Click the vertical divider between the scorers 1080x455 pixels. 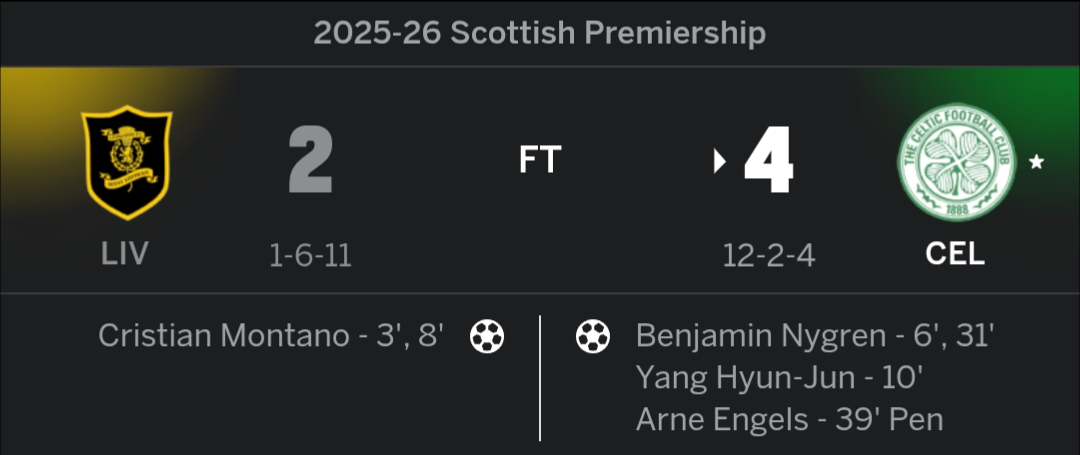[x=540, y=378]
